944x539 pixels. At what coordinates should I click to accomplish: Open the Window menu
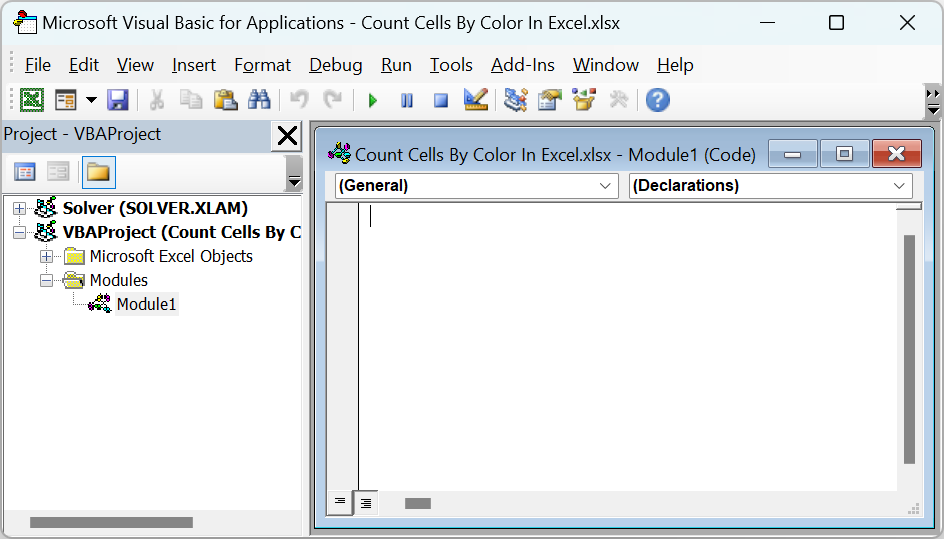(x=606, y=65)
